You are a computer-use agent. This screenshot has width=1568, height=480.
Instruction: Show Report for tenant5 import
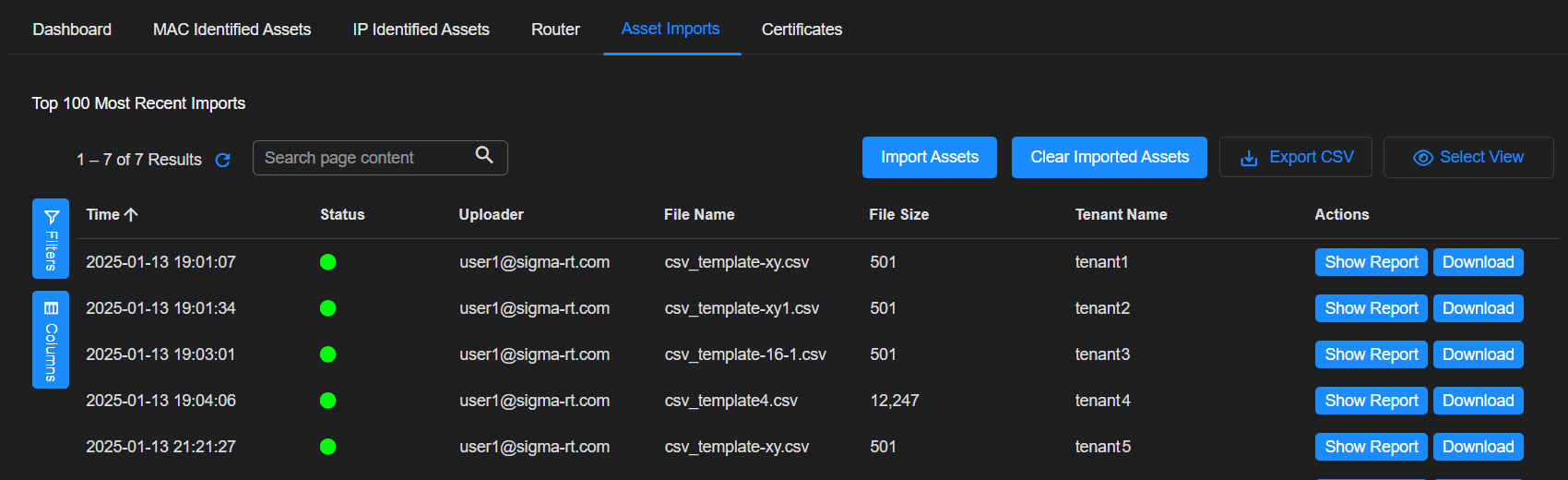pos(1371,447)
